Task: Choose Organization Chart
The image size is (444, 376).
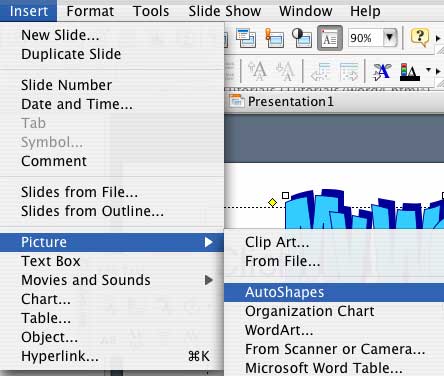Action: (x=334, y=311)
